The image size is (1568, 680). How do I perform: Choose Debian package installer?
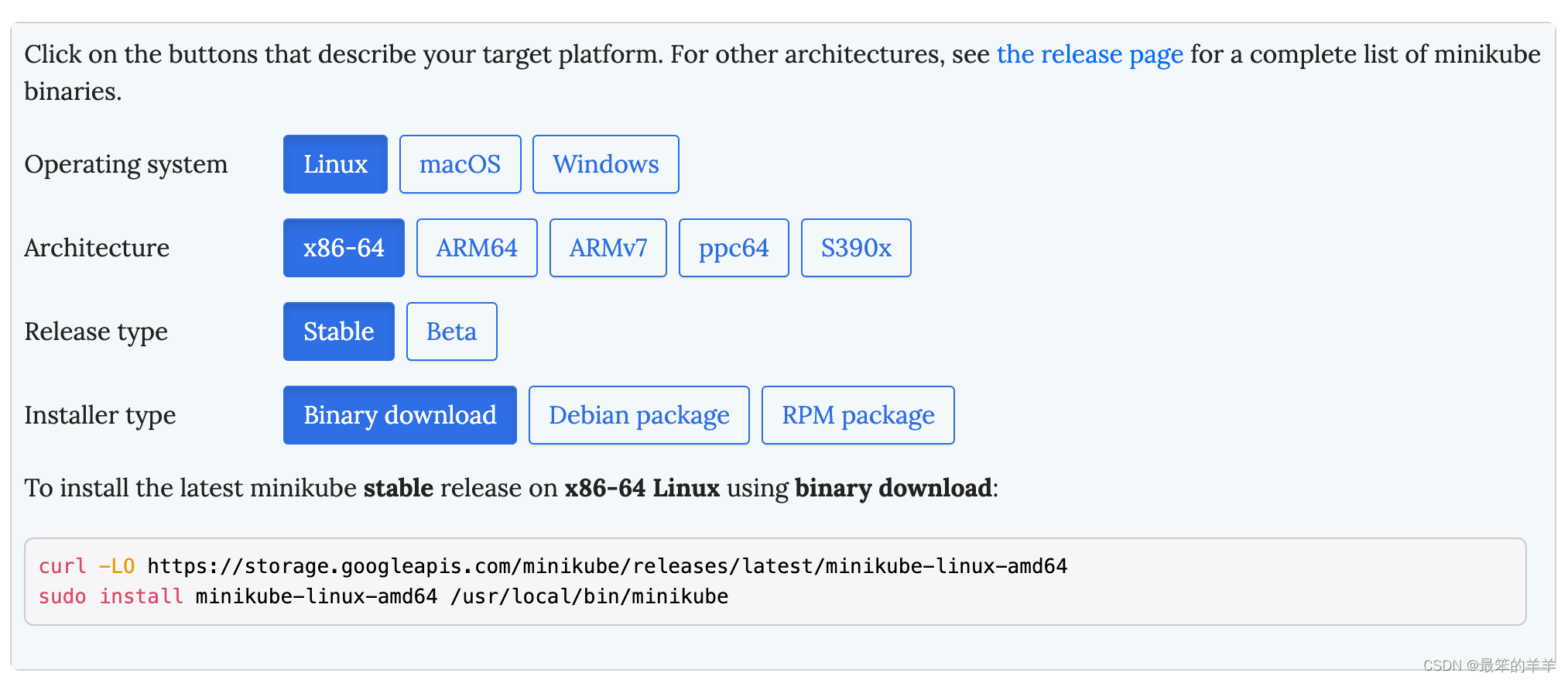tap(639, 415)
